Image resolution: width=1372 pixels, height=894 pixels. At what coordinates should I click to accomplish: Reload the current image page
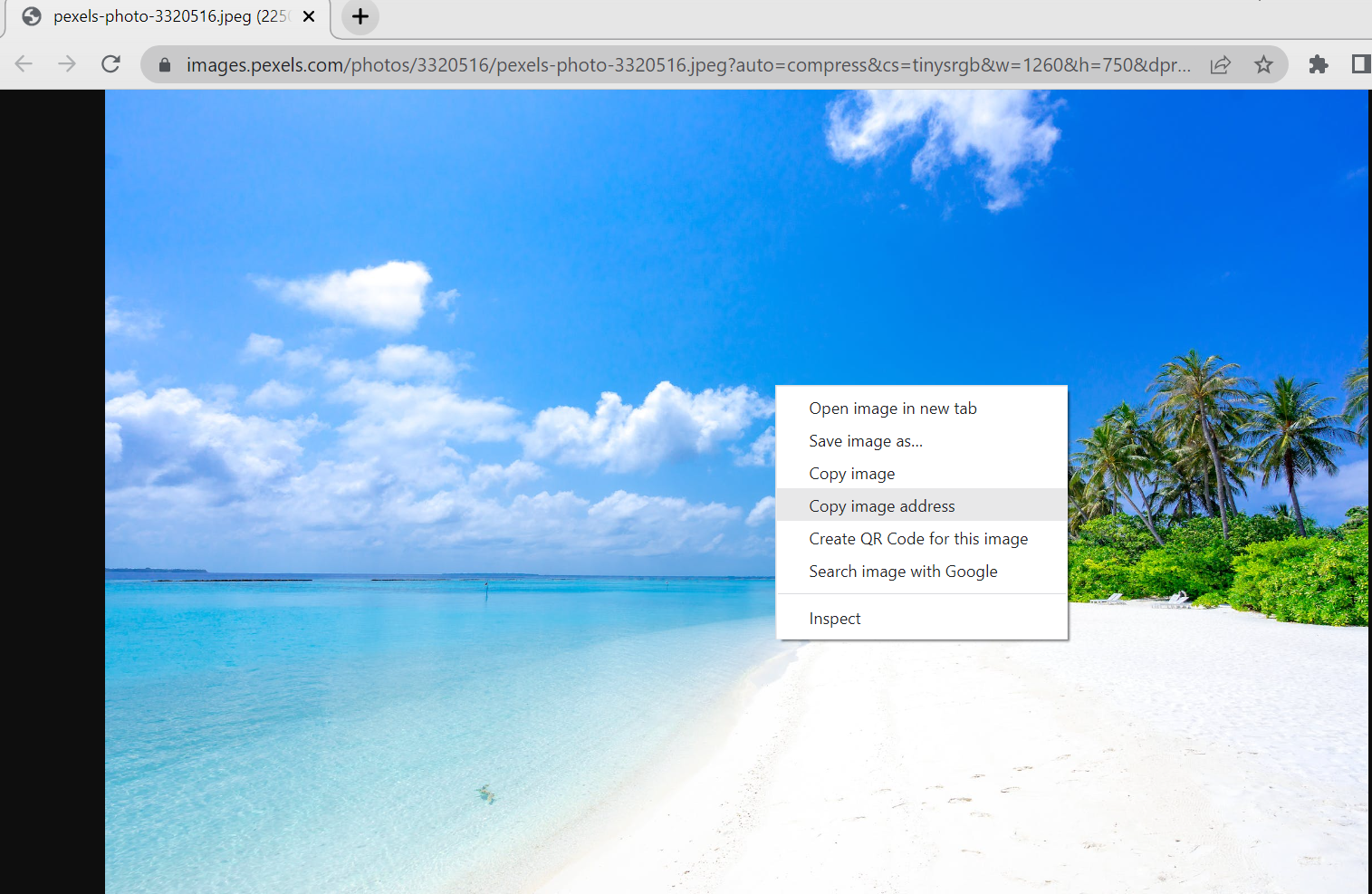110,64
